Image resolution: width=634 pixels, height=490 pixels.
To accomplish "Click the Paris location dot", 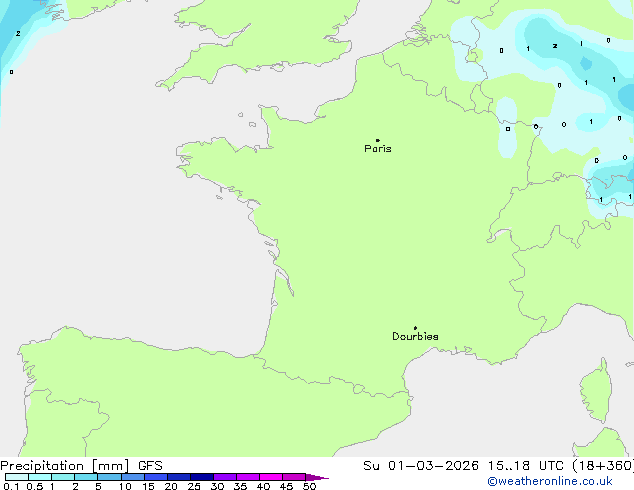I will tap(378, 140).
